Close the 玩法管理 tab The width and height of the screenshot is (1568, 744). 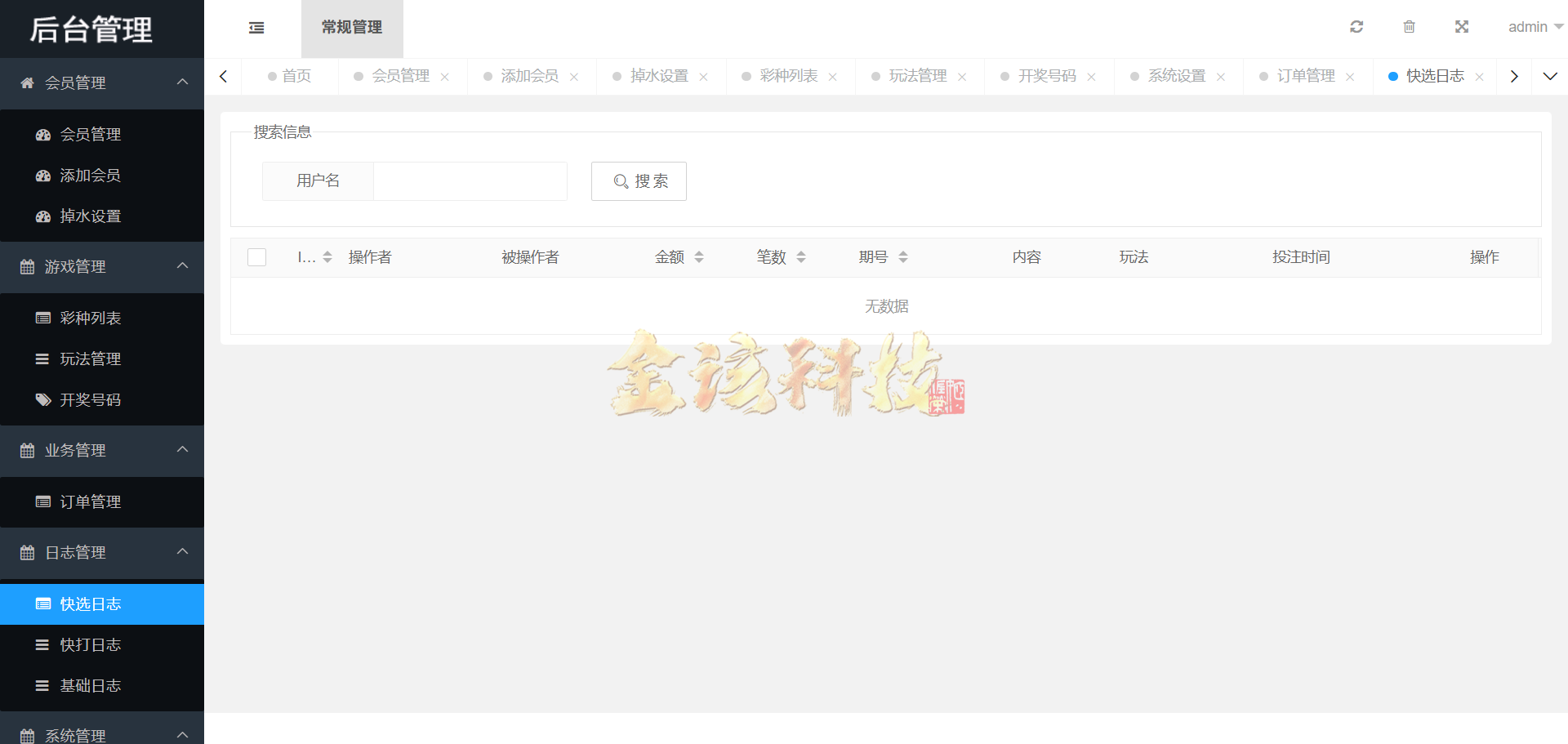tap(963, 76)
